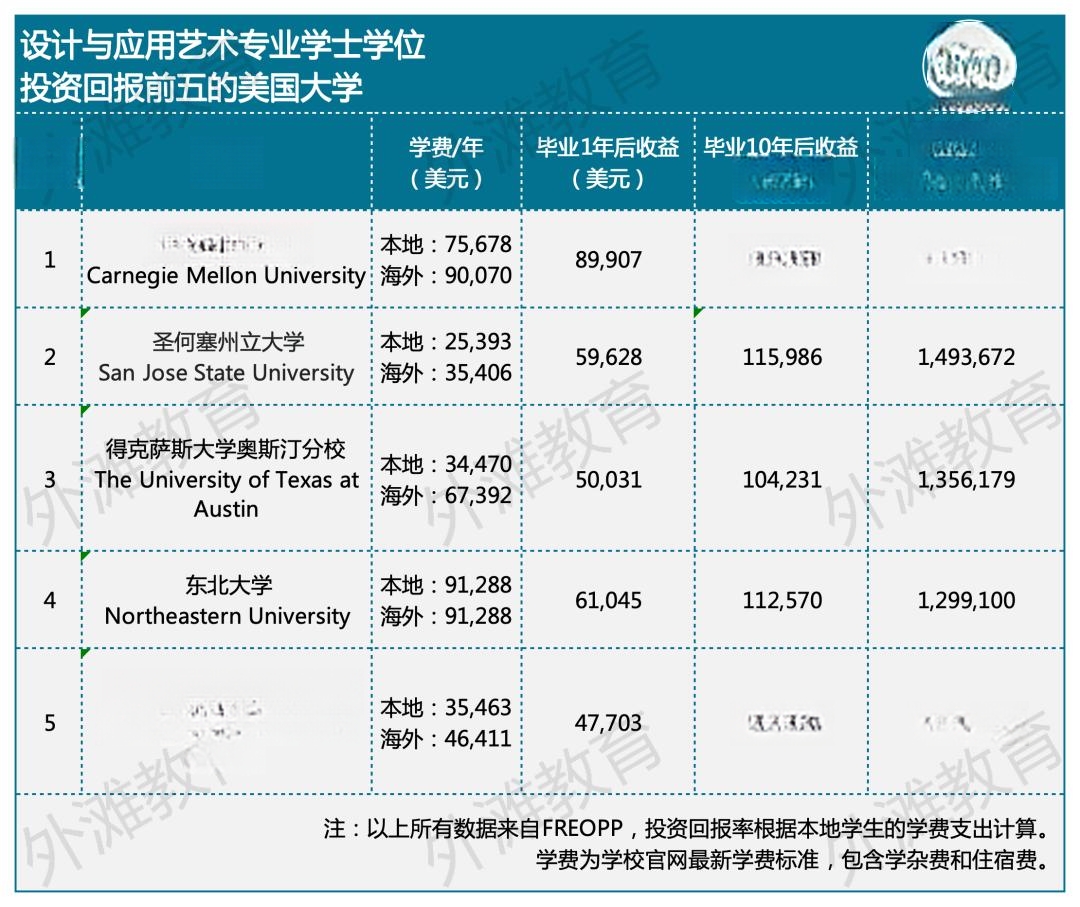Click The University of Texas at Austin
Image resolution: width=1080 pixels, height=907 pixels.
coord(227,494)
